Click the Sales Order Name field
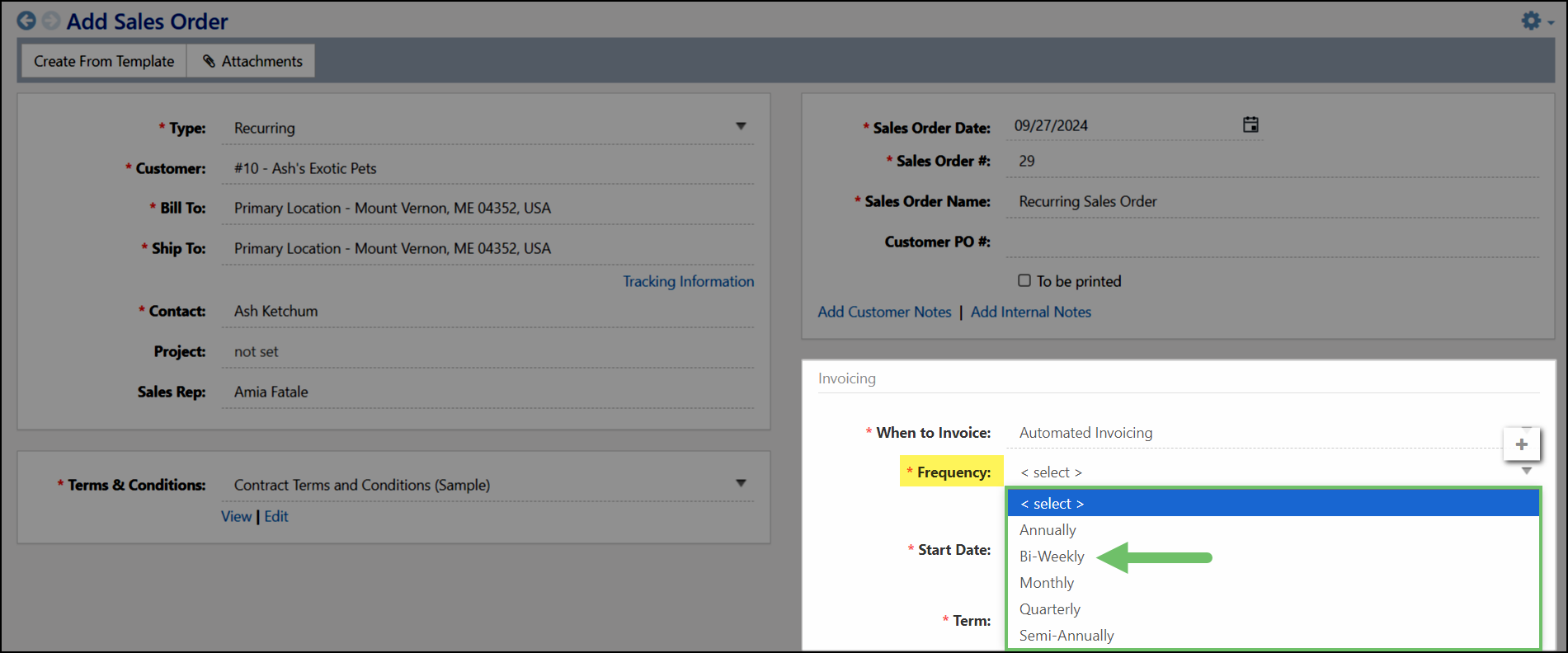The image size is (1568, 653). pyautogui.click(x=1273, y=201)
